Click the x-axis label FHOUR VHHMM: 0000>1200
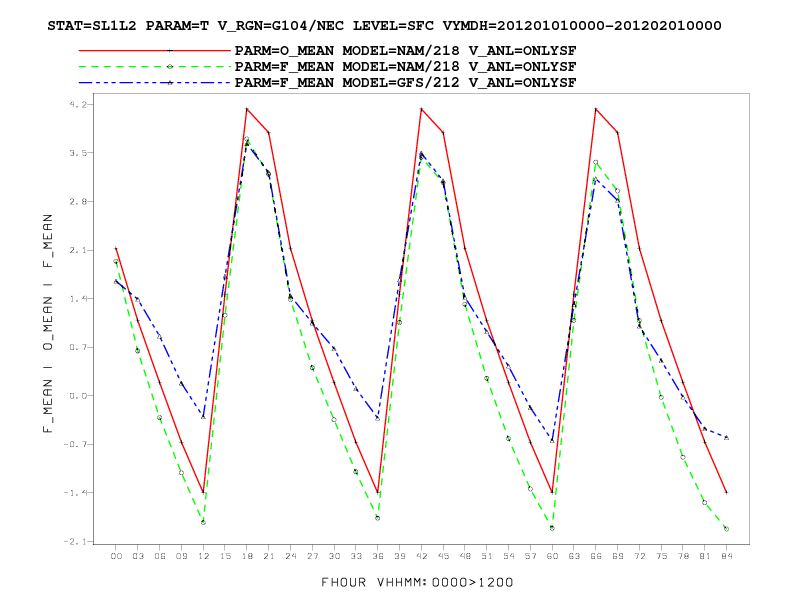This screenshot has height=612, width=792. (417, 583)
